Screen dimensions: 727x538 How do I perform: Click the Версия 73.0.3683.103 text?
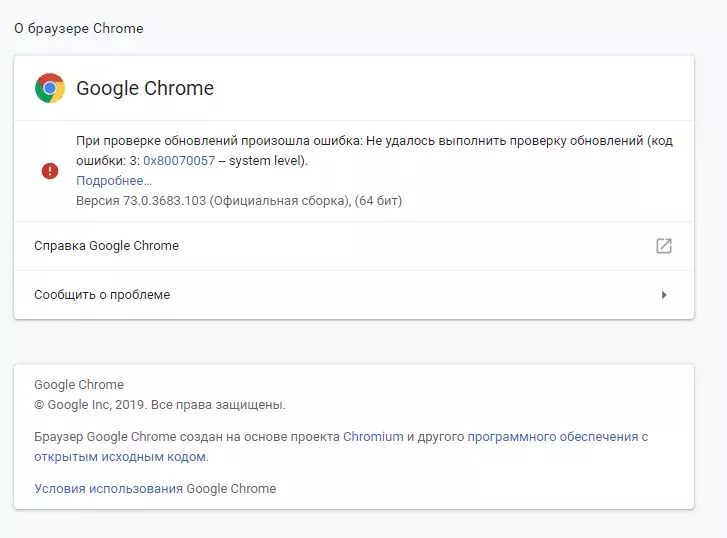(239, 201)
